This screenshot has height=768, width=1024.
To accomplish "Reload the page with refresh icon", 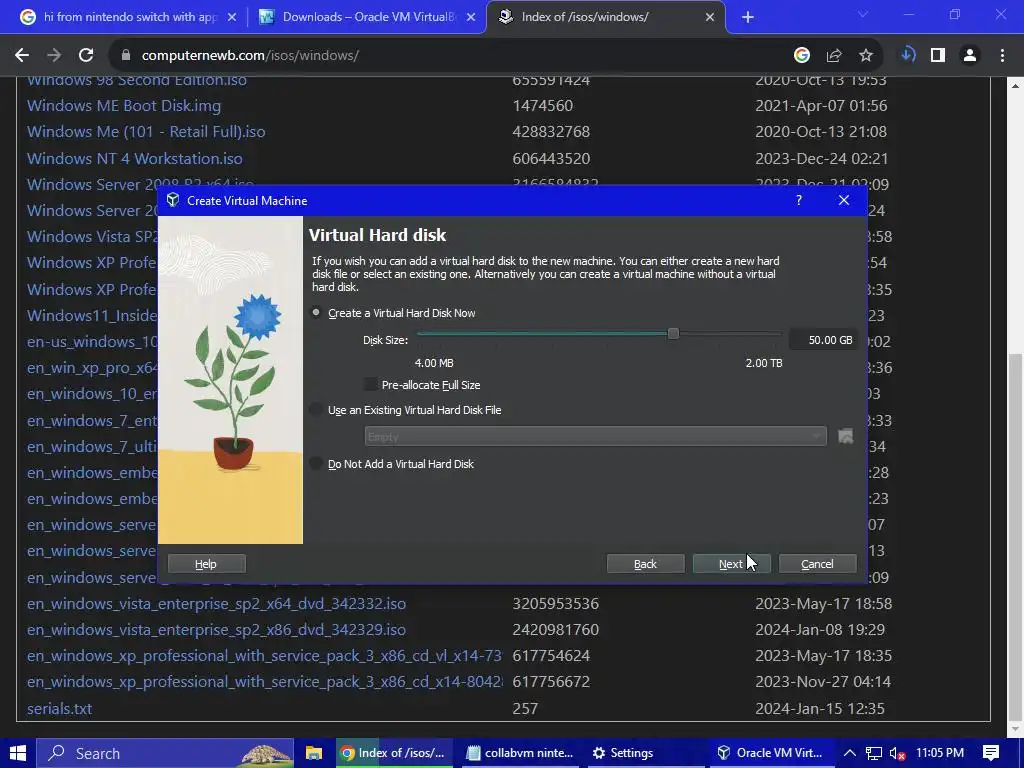I will [x=86, y=56].
